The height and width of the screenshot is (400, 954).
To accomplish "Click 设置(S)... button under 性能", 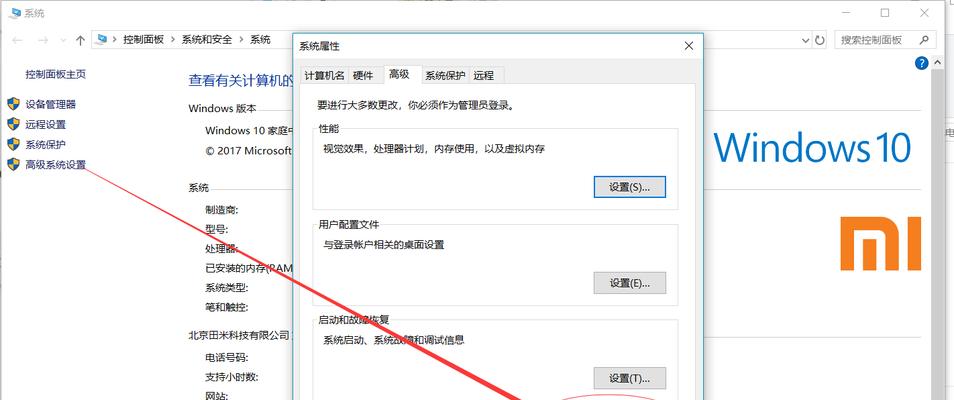I will click(x=630, y=187).
